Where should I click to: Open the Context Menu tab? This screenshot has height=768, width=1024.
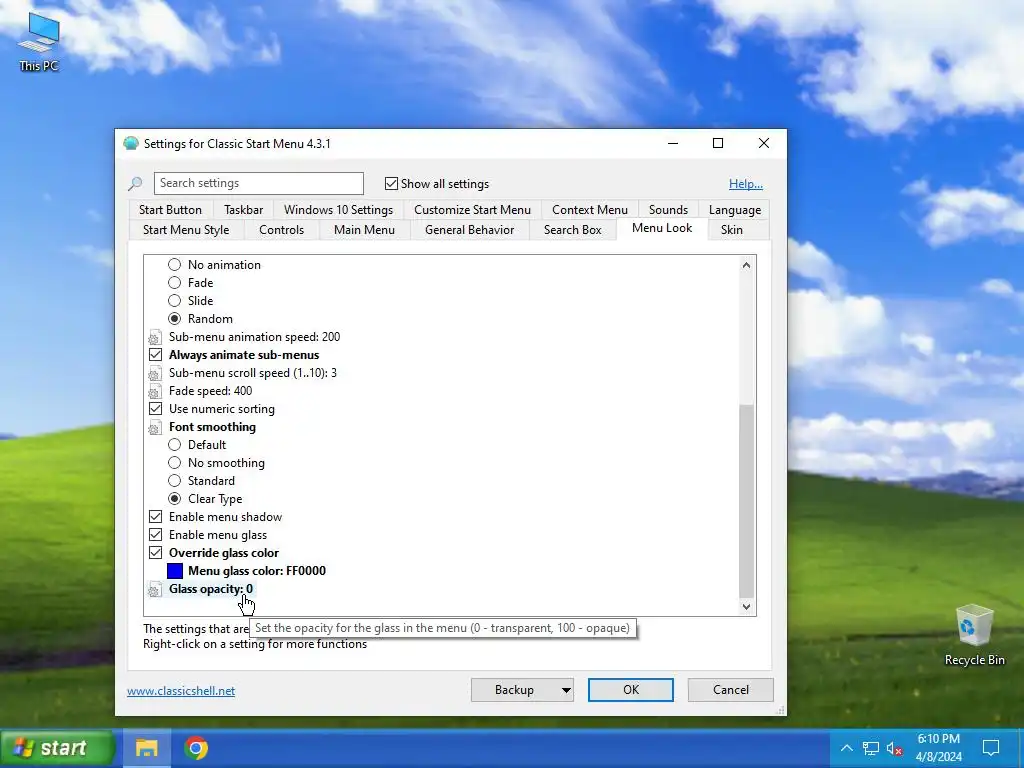590,210
